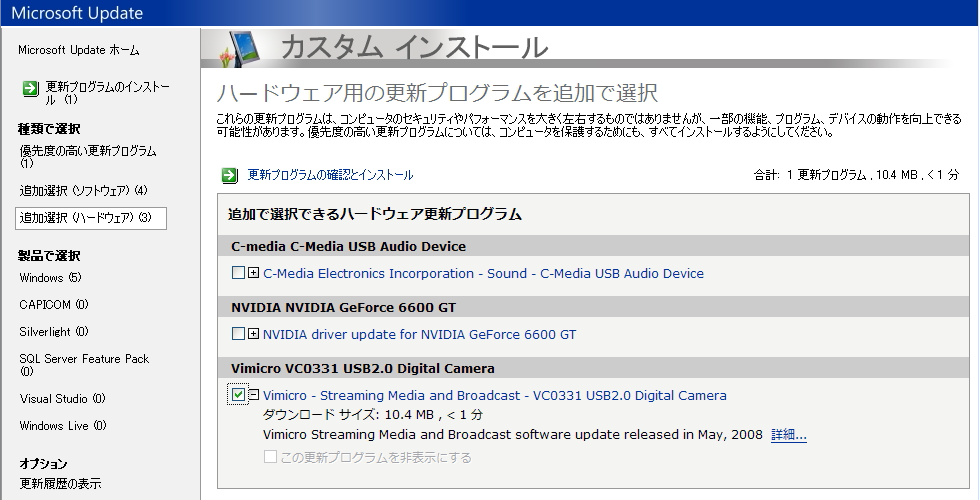980x500 pixels.
Task: Filter by Visual Studio (0) product
Action: [x=62, y=399]
